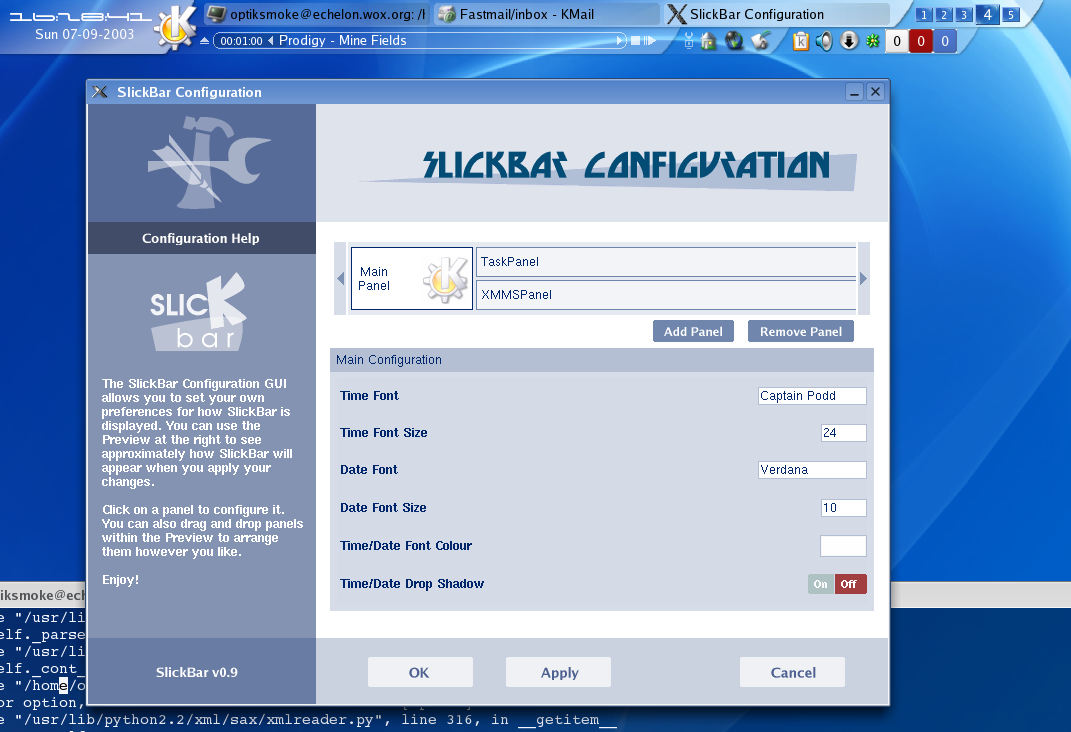Click the X icon in the window title bar
This screenshot has height=732, width=1071.
pos(100,92)
